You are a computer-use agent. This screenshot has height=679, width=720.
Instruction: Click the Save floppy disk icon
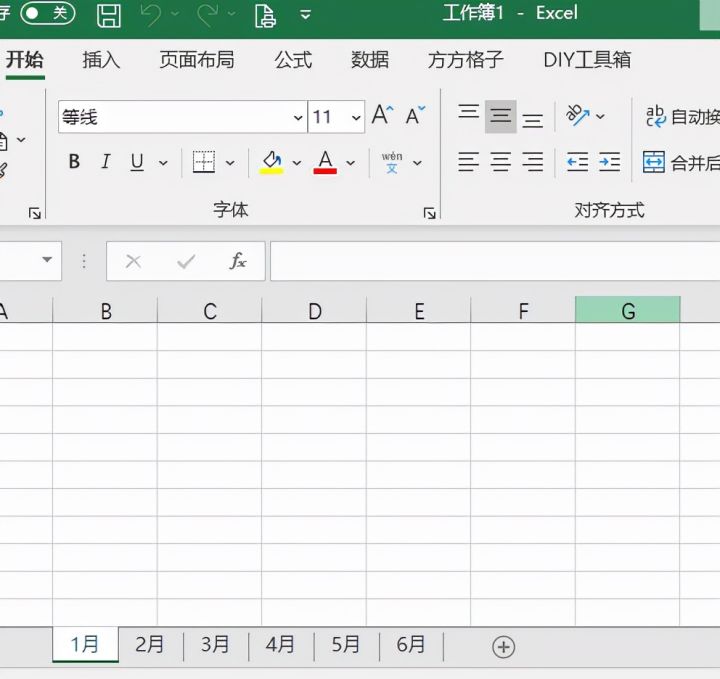[x=109, y=15]
